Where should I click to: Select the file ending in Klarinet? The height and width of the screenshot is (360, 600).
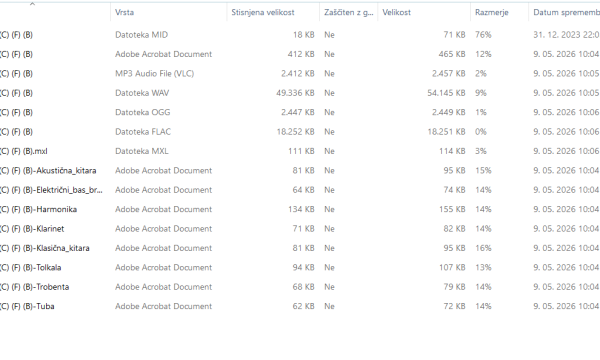[x=32, y=229]
